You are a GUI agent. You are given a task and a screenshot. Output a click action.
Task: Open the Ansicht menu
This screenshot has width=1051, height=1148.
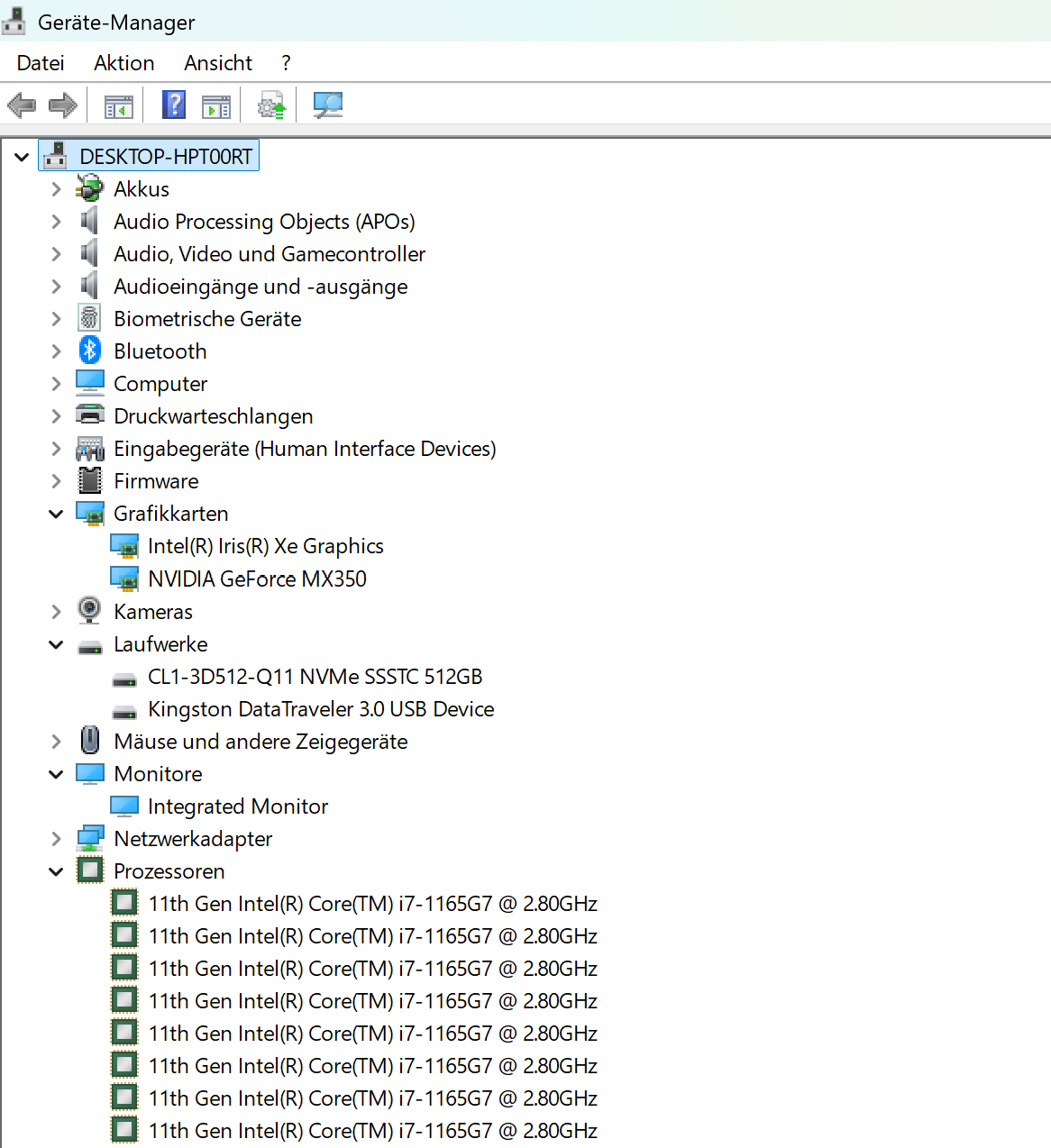(218, 63)
